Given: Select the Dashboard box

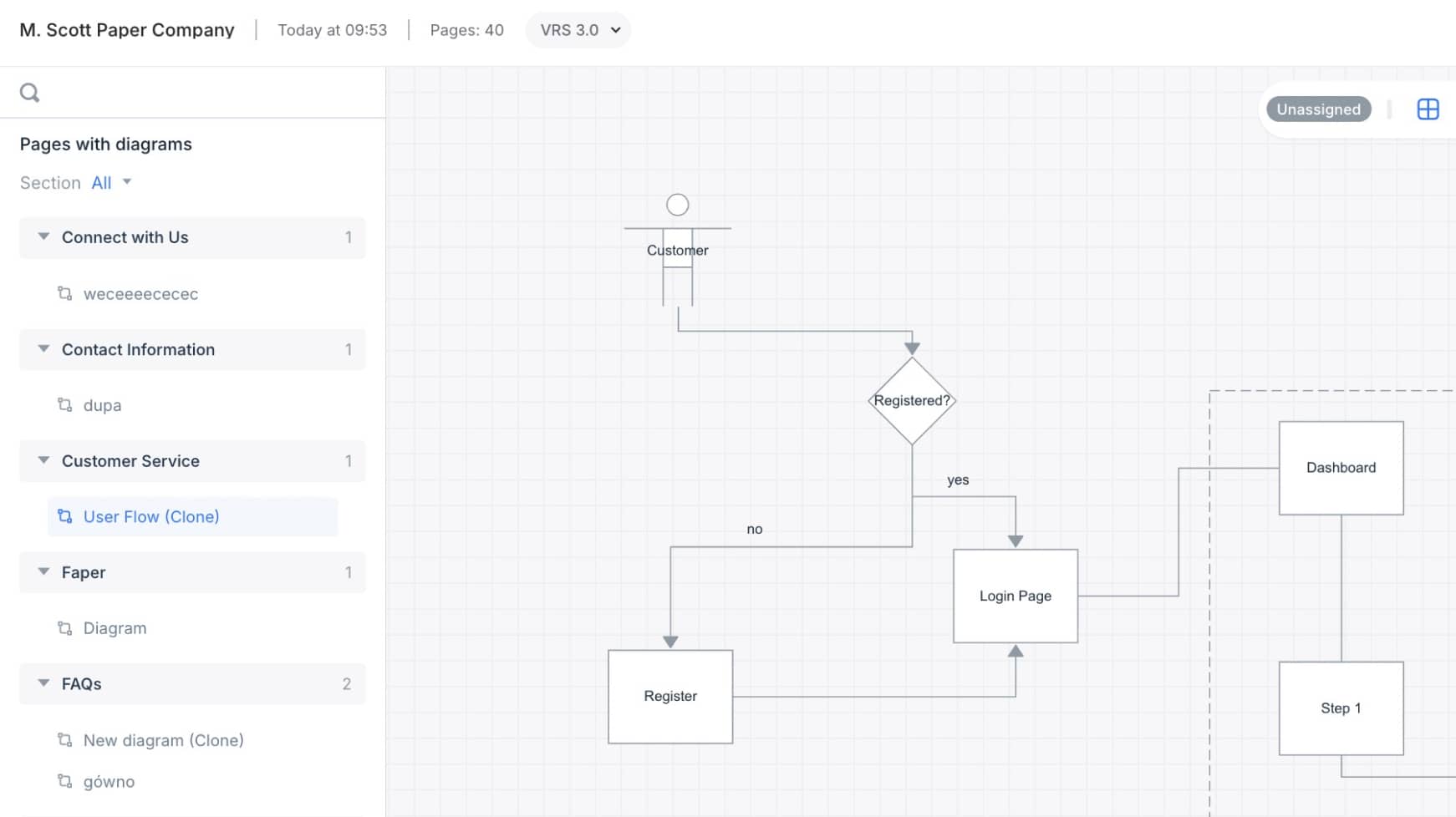Looking at the screenshot, I should point(1341,468).
